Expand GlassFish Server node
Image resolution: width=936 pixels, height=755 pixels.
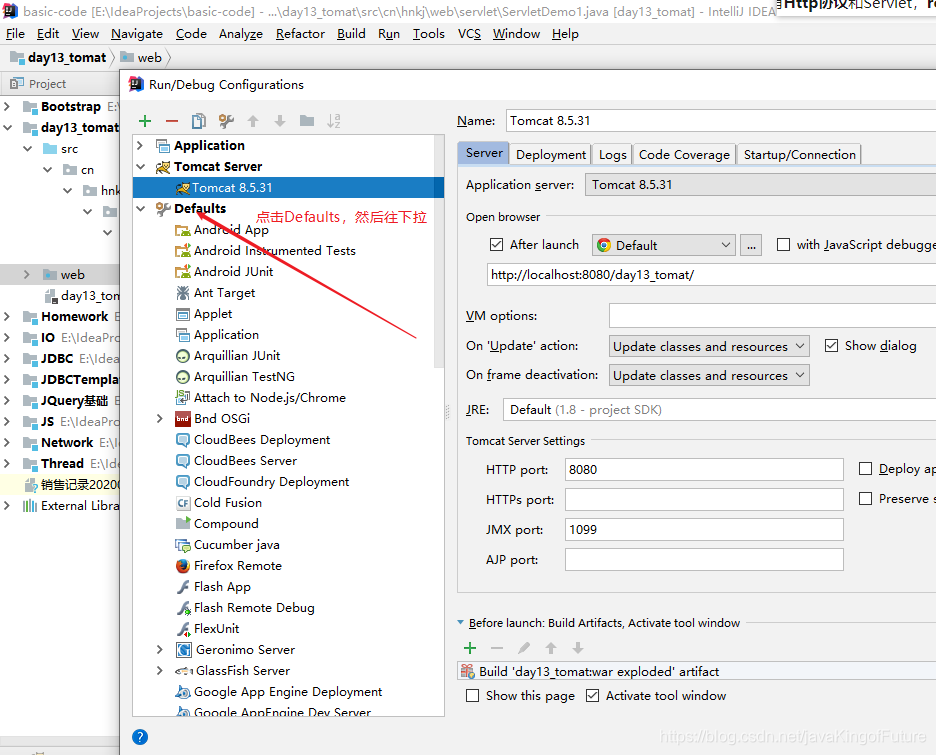(x=159, y=671)
